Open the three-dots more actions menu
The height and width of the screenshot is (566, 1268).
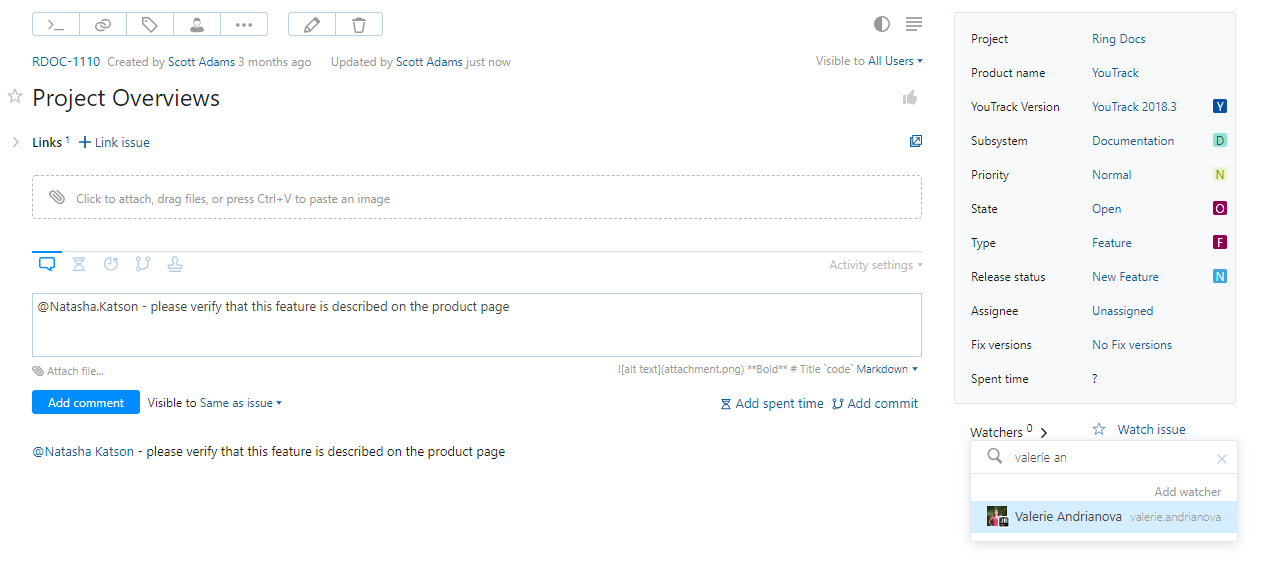click(244, 24)
